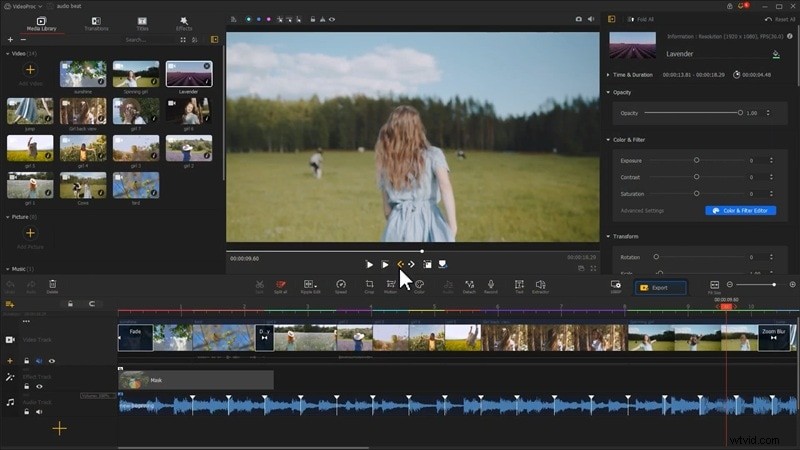Click the zoom in plus icon on timeline
Viewport: 800px width, 450px height.
click(792, 284)
